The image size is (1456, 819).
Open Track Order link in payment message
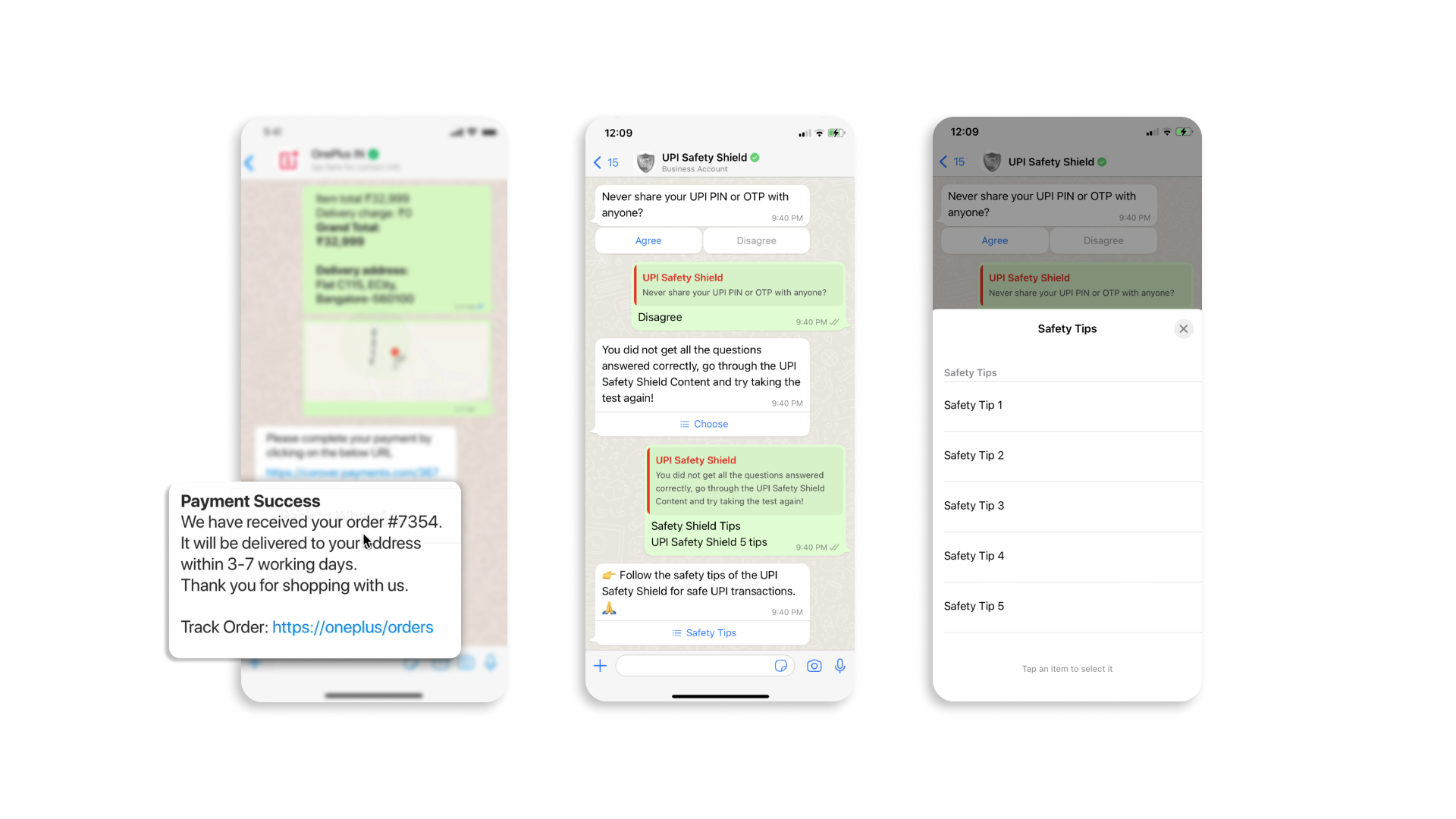[x=352, y=627]
